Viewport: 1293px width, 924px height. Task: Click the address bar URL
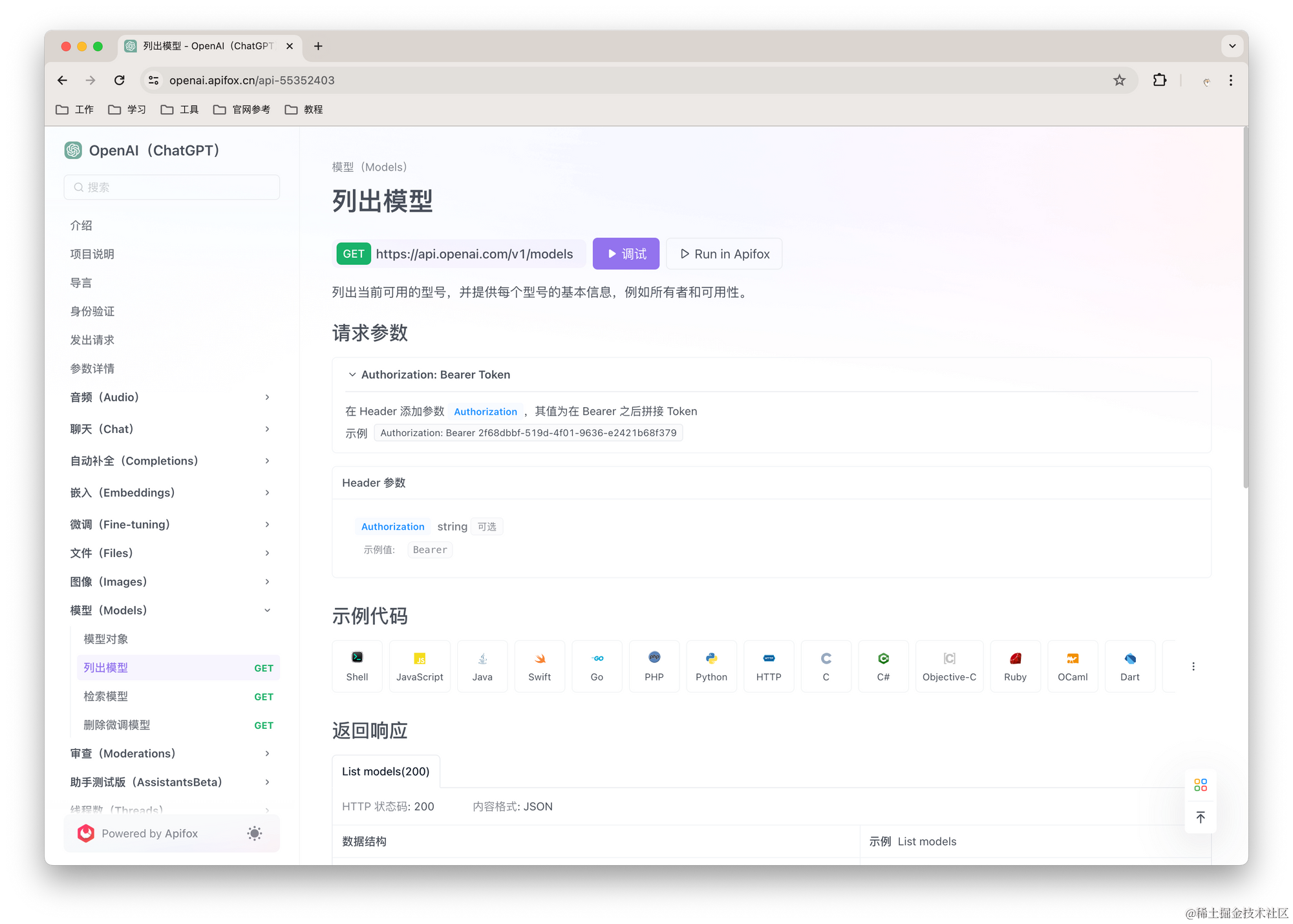(251, 80)
